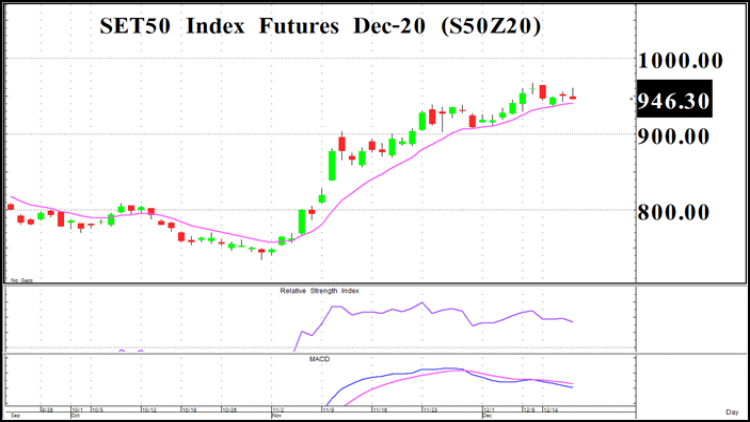Click the 900.00 price axis label
Viewport: 750px width, 422px height.
pyautogui.click(x=673, y=137)
